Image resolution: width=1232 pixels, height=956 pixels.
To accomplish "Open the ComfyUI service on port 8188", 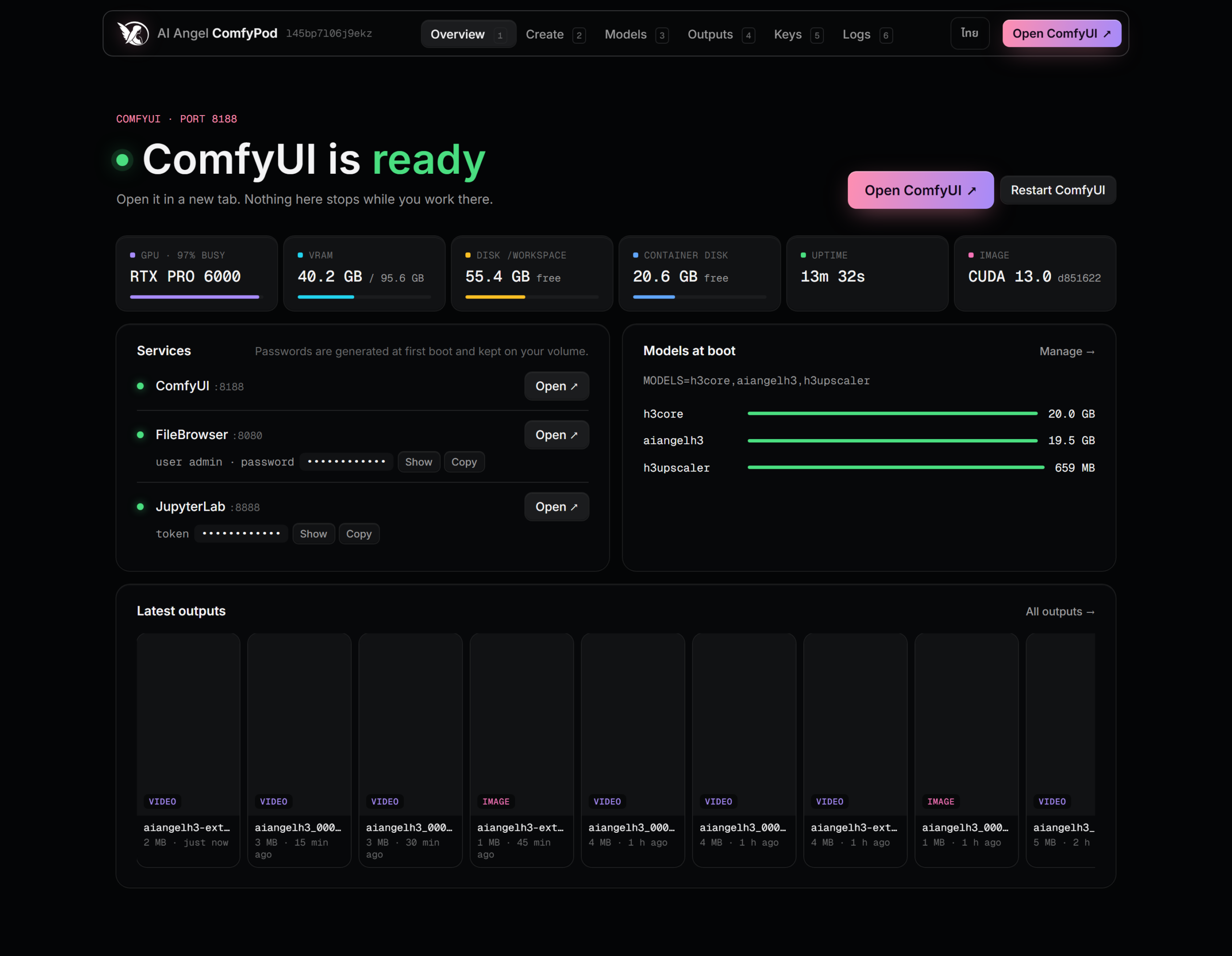I will (556, 386).
